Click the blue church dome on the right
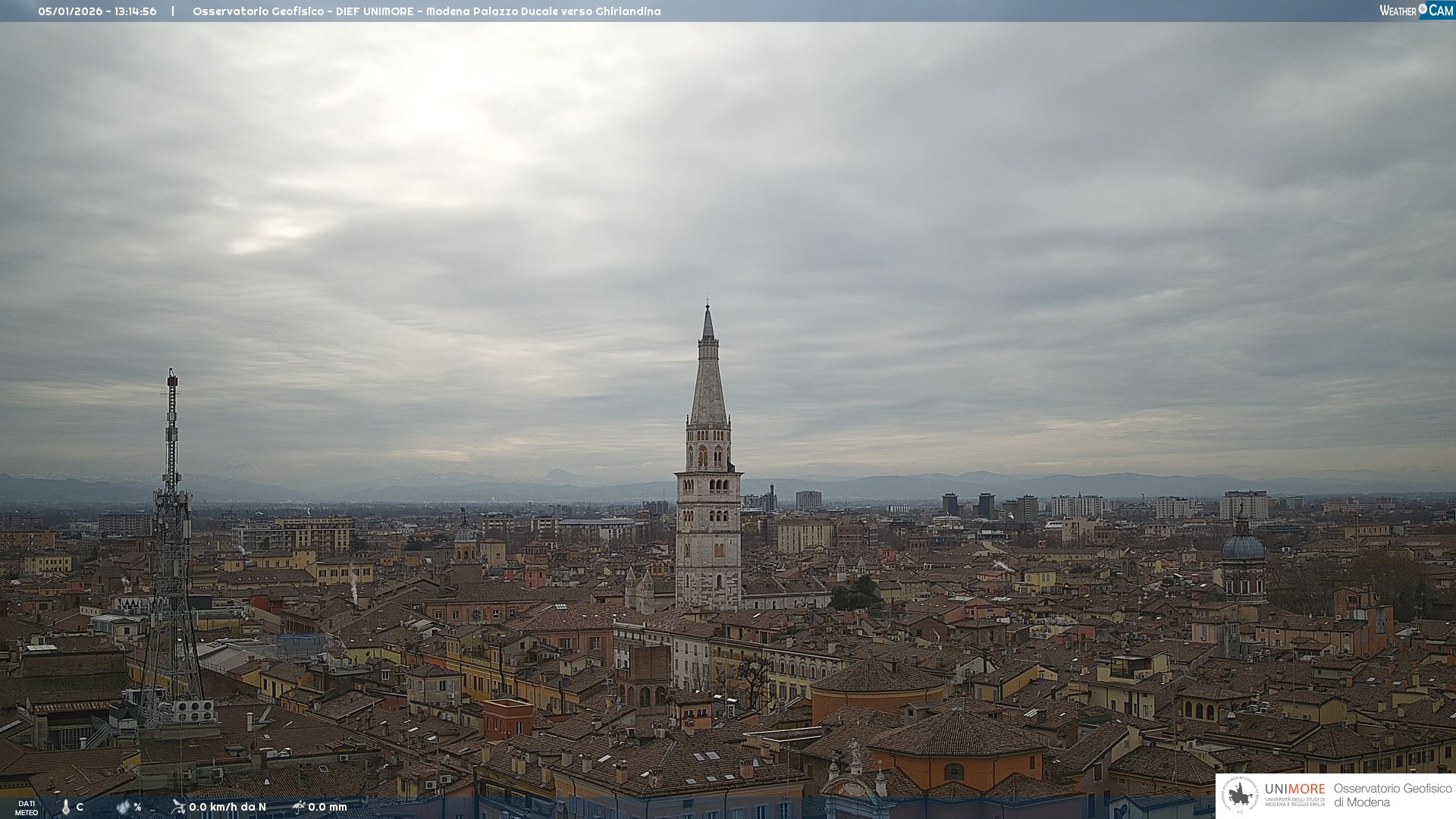Image resolution: width=1456 pixels, height=819 pixels. (1243, 548)
